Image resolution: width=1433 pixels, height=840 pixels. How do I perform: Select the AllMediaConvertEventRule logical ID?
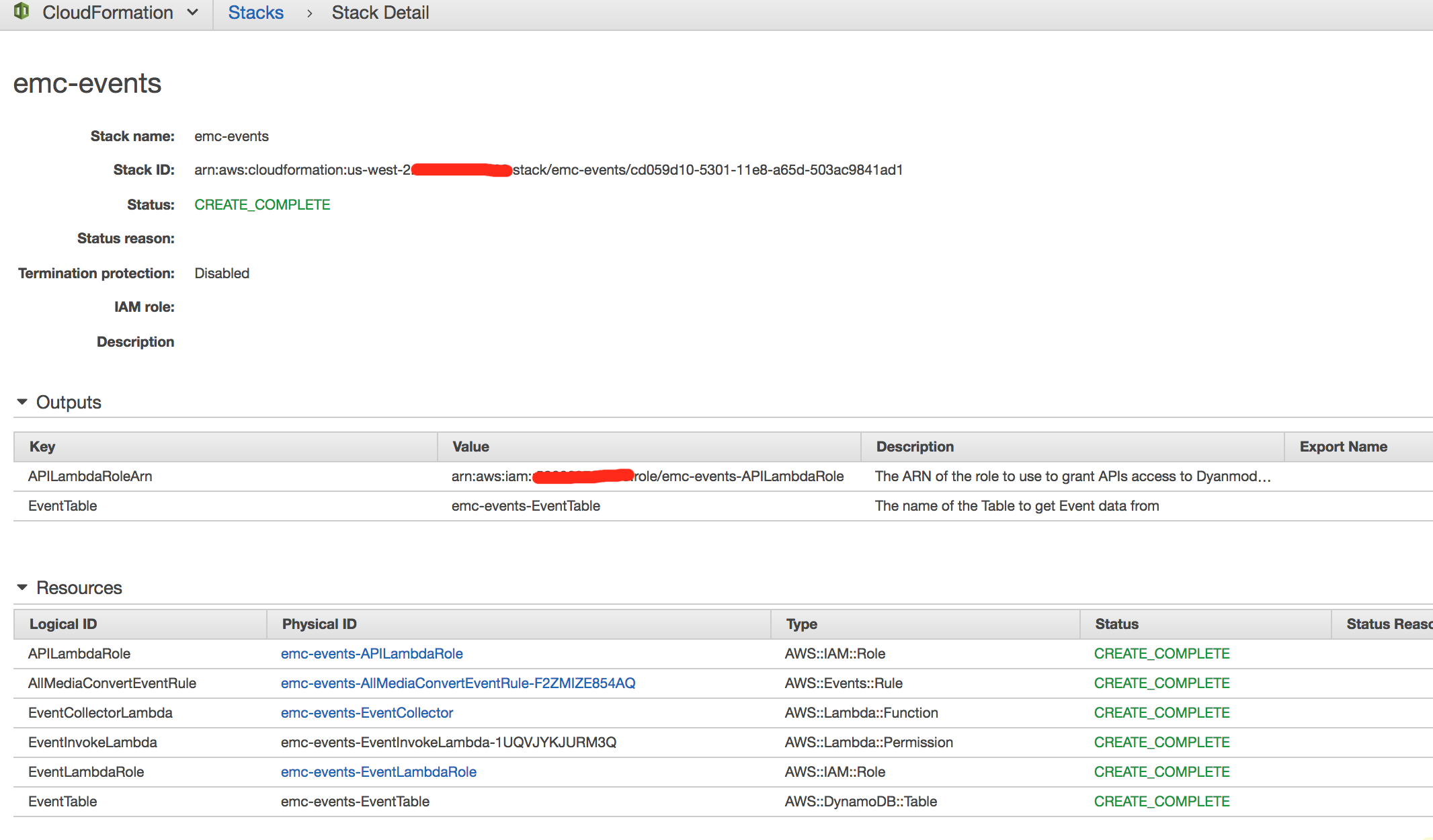tap(112, 683)
